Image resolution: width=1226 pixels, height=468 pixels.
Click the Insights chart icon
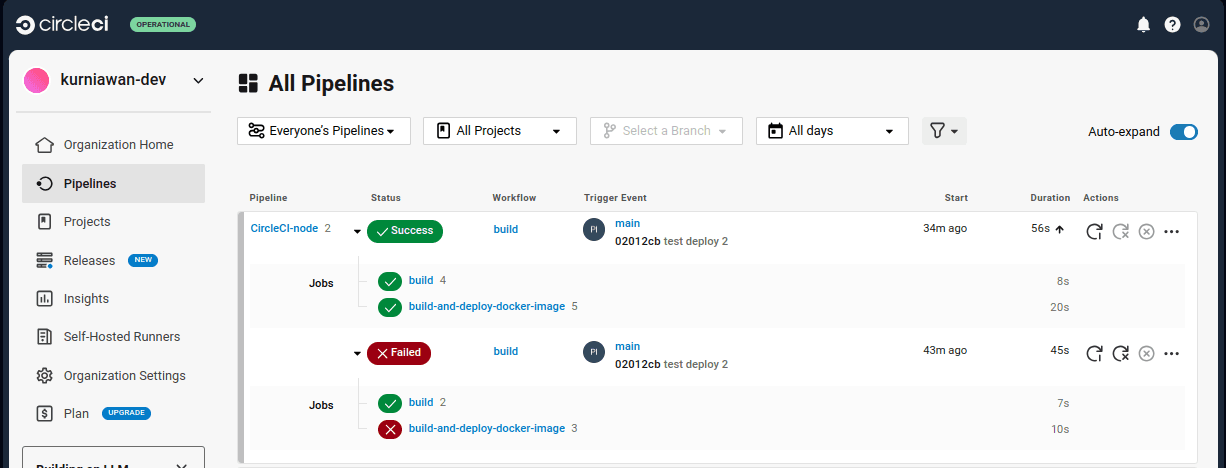(x=44, y=298)
